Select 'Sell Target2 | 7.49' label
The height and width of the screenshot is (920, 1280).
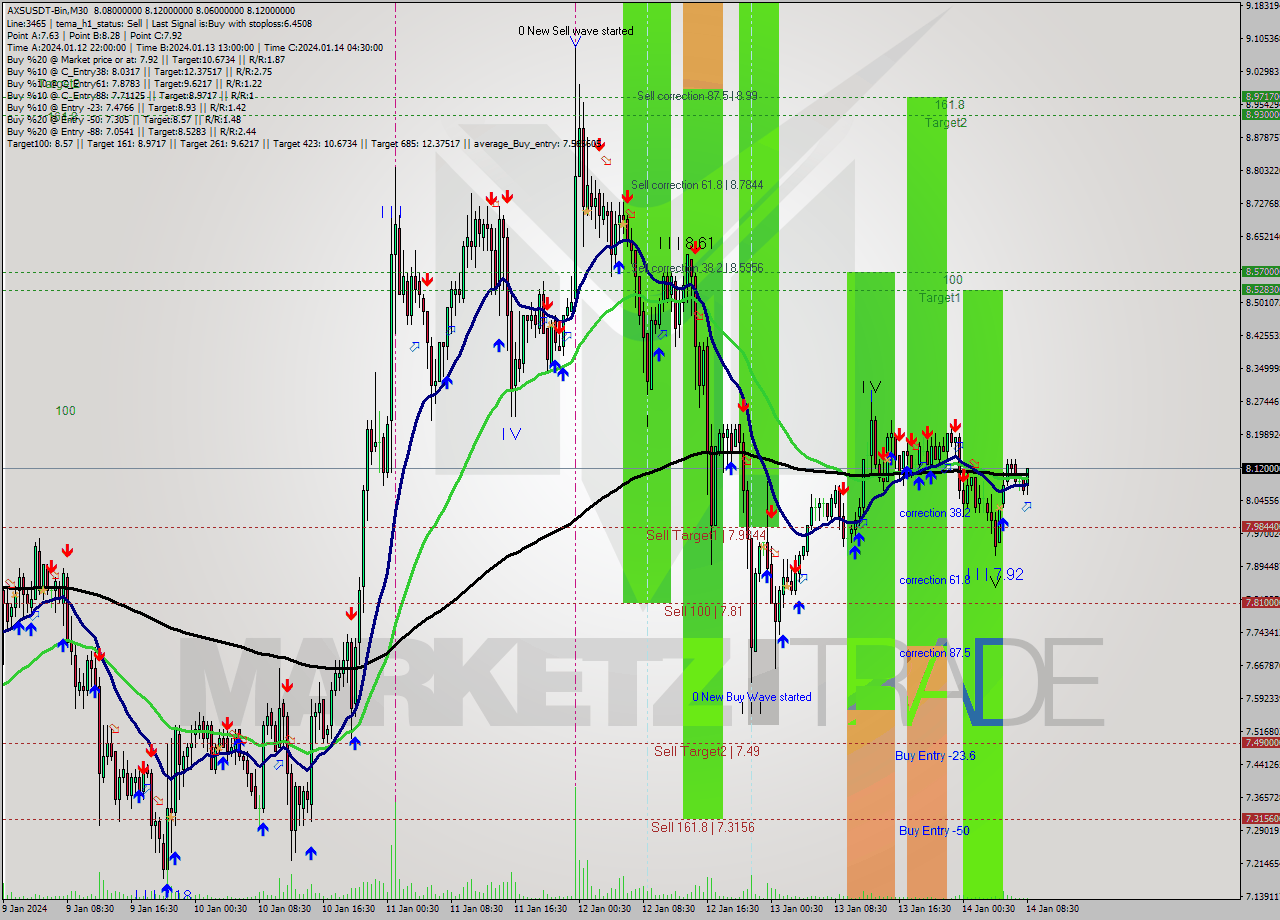706,751
